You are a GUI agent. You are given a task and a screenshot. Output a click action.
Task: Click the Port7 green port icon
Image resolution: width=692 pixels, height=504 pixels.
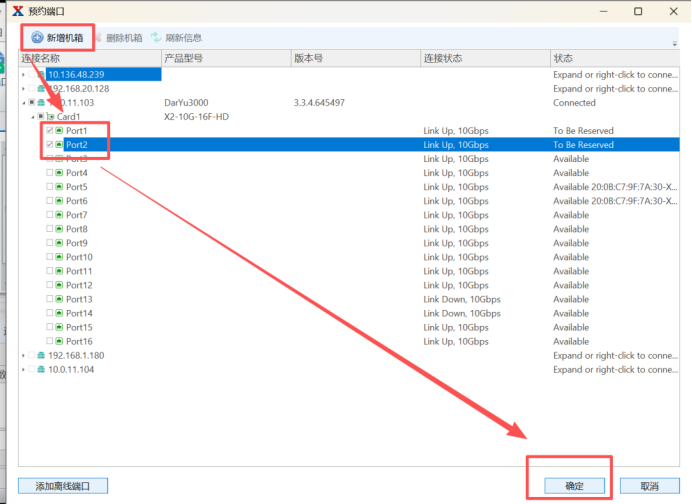click(59, 215)
